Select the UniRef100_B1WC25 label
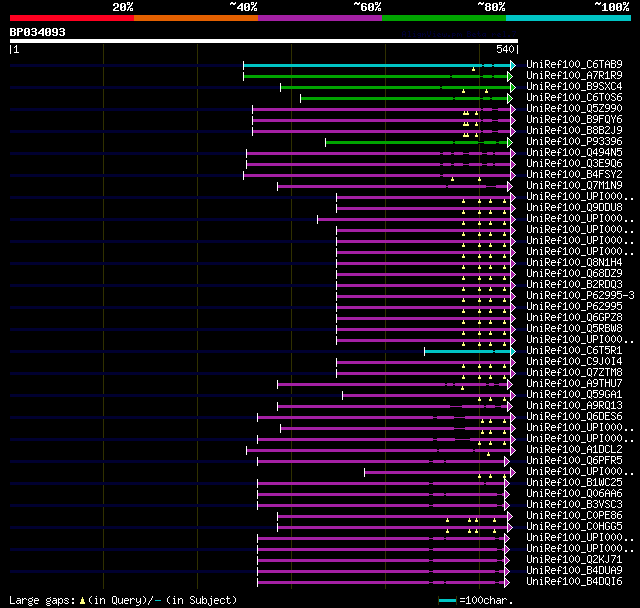The height and width of the screenshot is (608, 640). (574, 483)
